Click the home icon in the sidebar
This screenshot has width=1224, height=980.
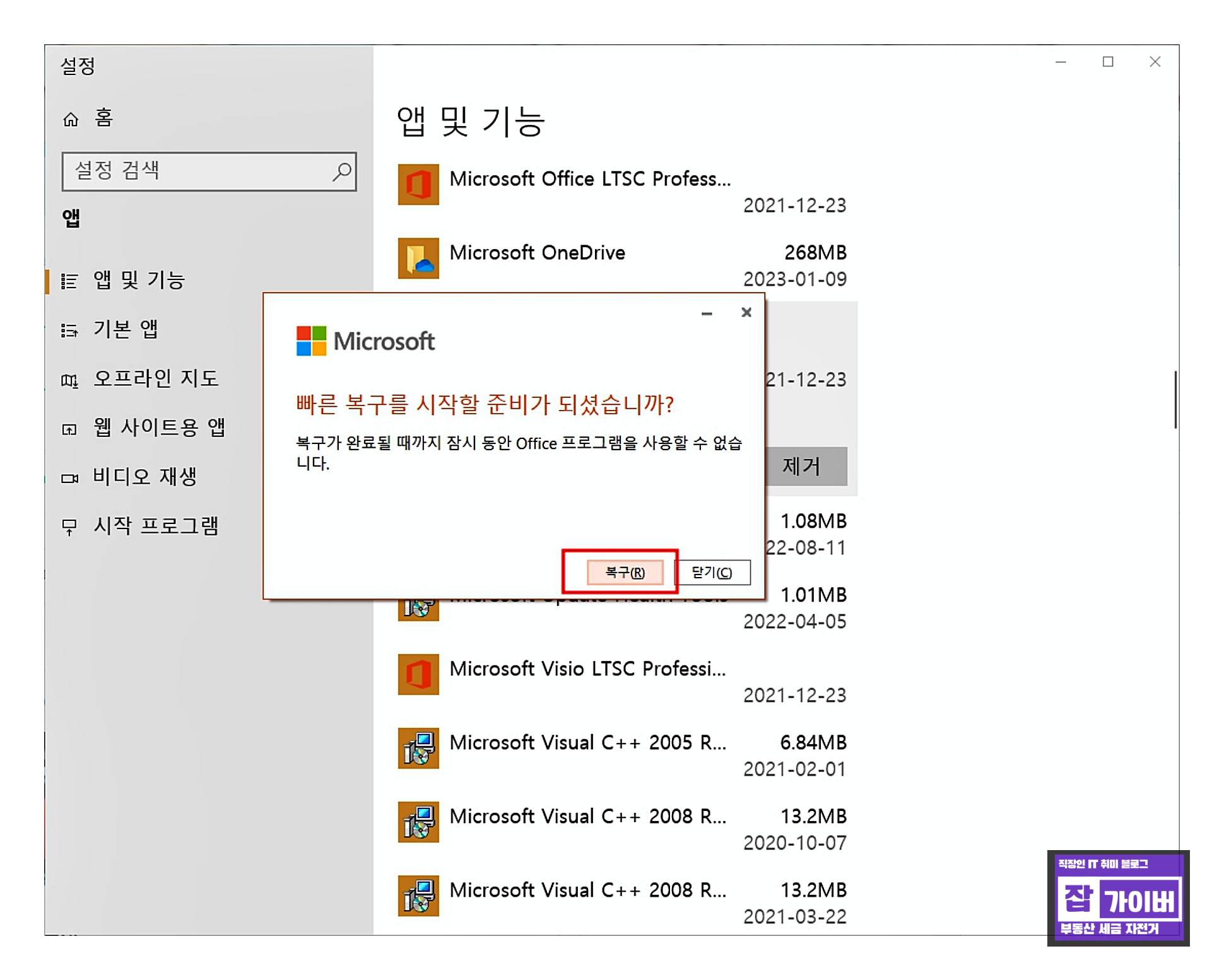click(x=71, y=119)
